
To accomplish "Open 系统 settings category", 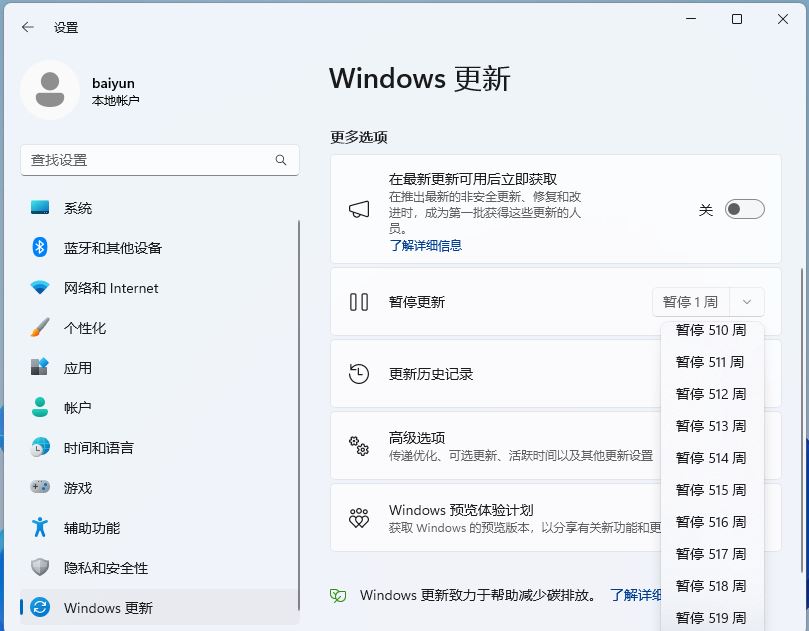I will click(159, 208).
